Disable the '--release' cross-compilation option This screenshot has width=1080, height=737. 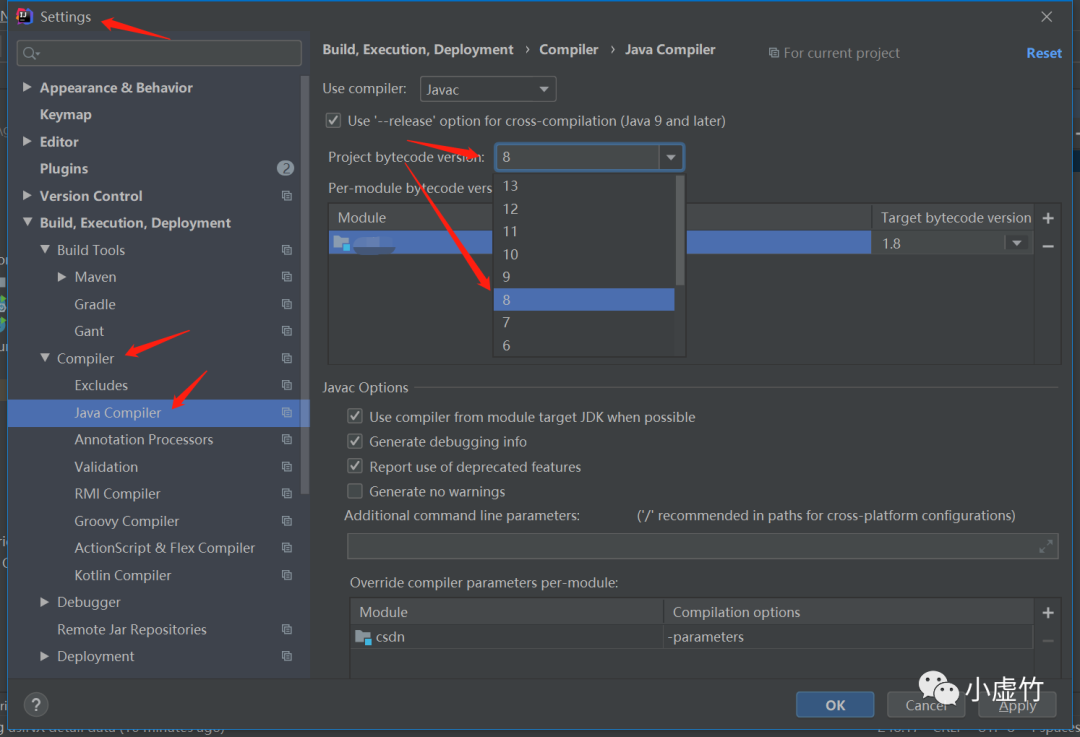tap(333, 121)
